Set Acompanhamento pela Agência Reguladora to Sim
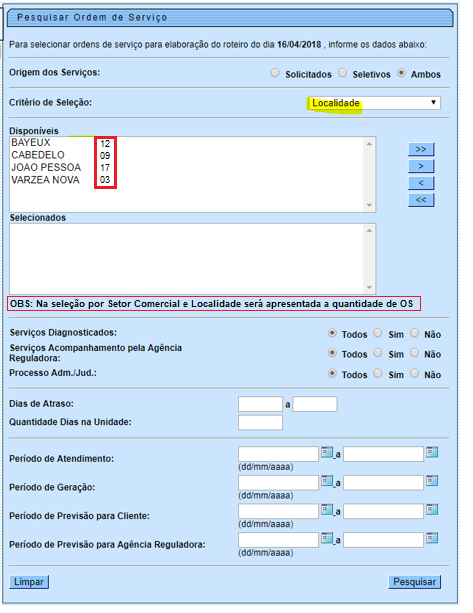This screenshot has height=613, width=473. 378,353
